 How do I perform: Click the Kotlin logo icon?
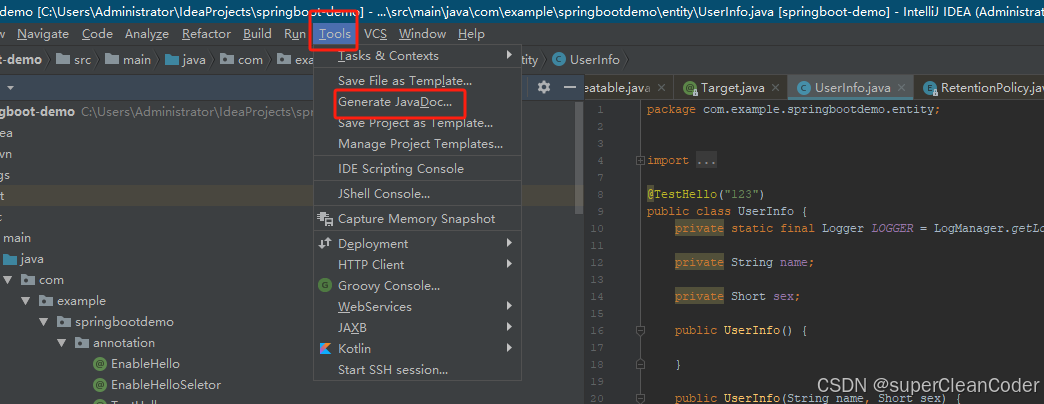(x=325, y=349)
